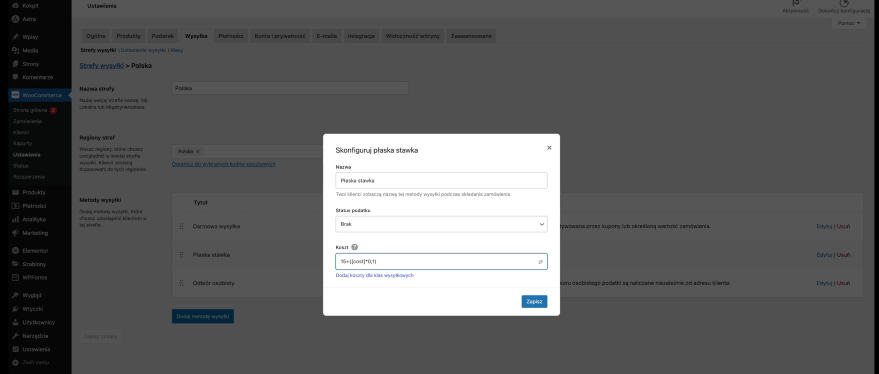The height and width of the screenshot is (374, 879).
Task: Click drag handle of Darmowa wysyłka row
Action: pyautogui.click(x=182, y=227)
